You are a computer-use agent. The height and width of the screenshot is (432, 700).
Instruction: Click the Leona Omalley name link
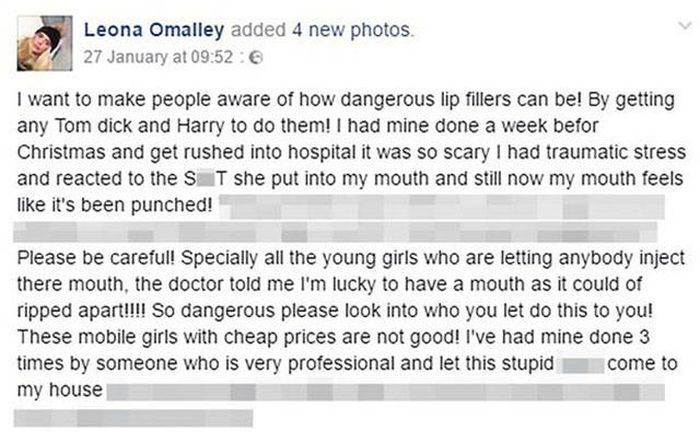click(x=154, y=30)
